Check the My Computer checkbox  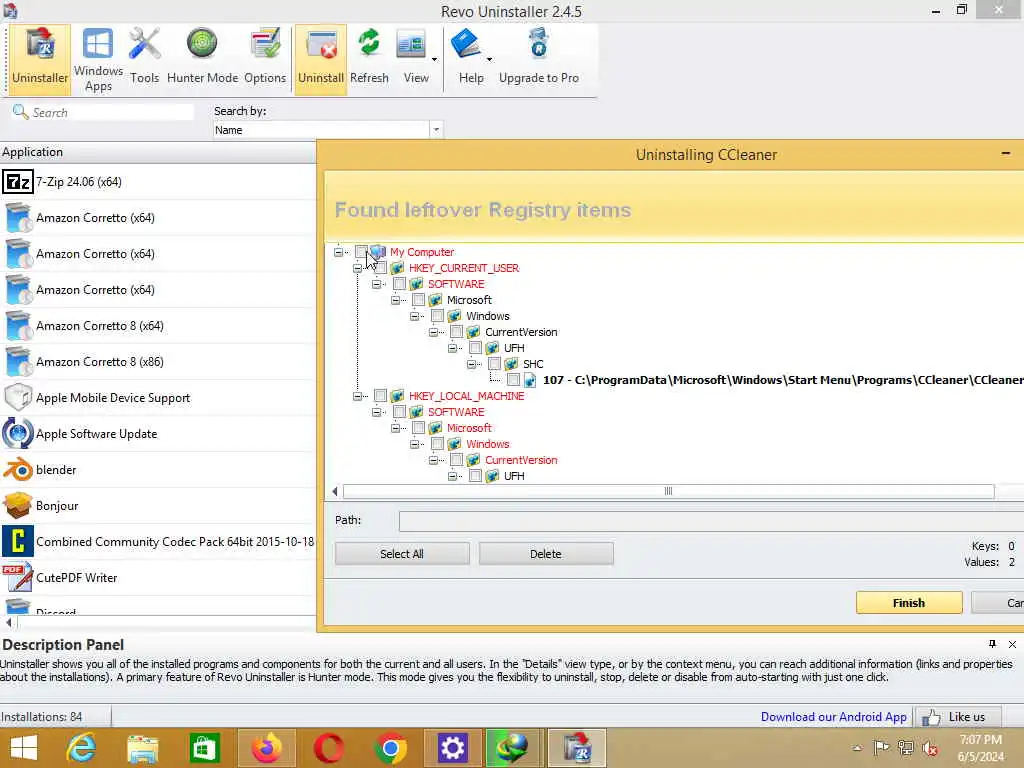361,251
